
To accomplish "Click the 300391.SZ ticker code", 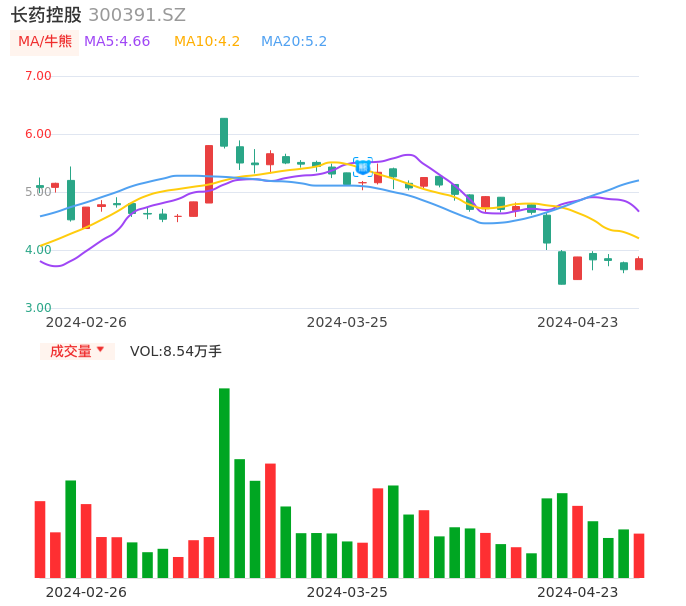I will point(137,15).
